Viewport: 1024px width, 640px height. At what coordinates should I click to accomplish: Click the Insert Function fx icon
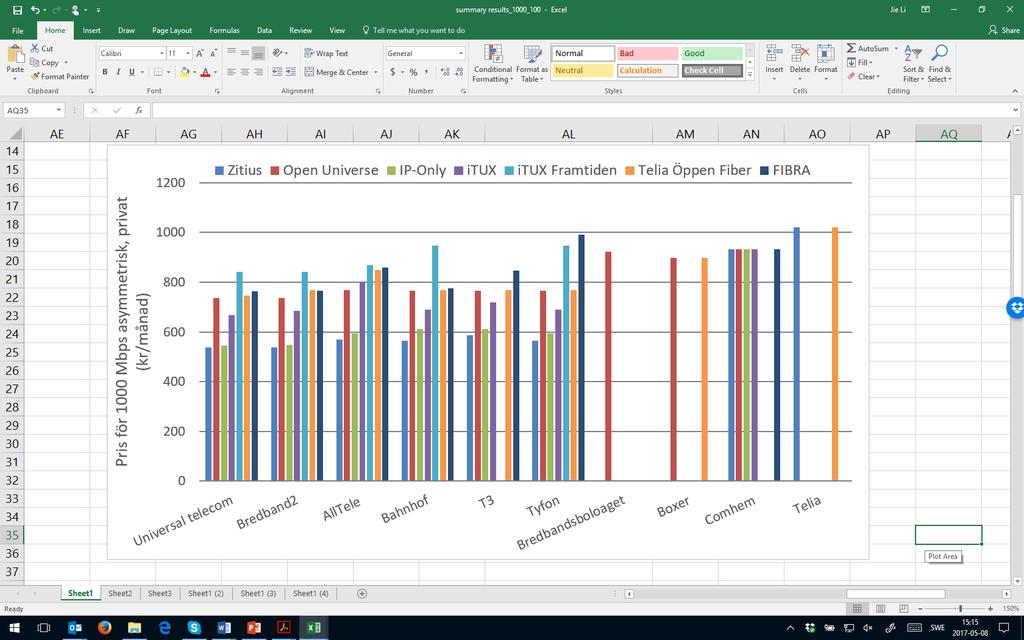139,110
